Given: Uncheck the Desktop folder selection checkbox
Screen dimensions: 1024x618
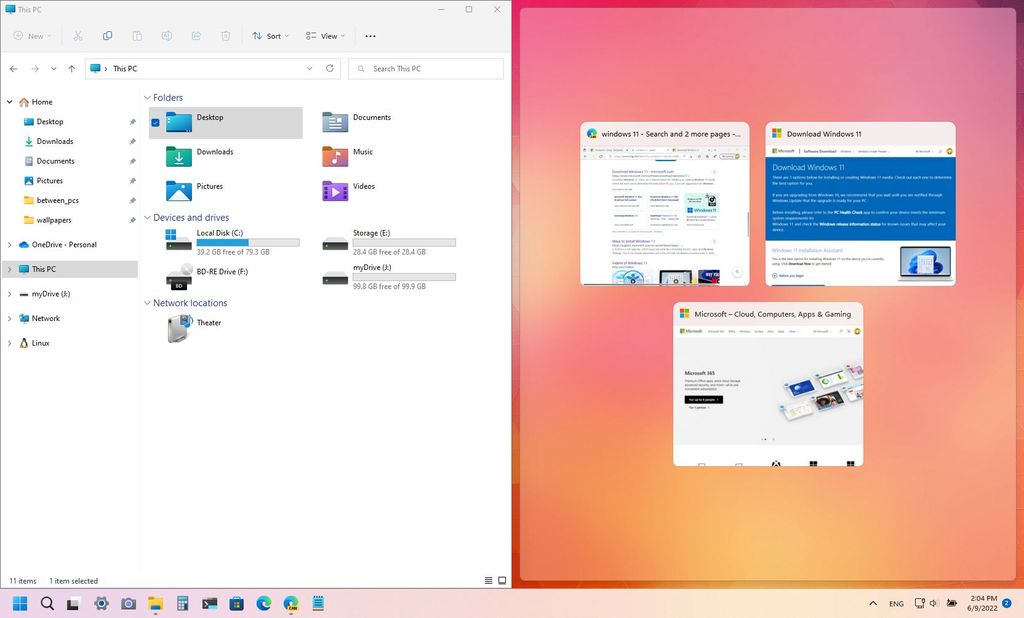Looking at the screenshot, I should 155,123.
